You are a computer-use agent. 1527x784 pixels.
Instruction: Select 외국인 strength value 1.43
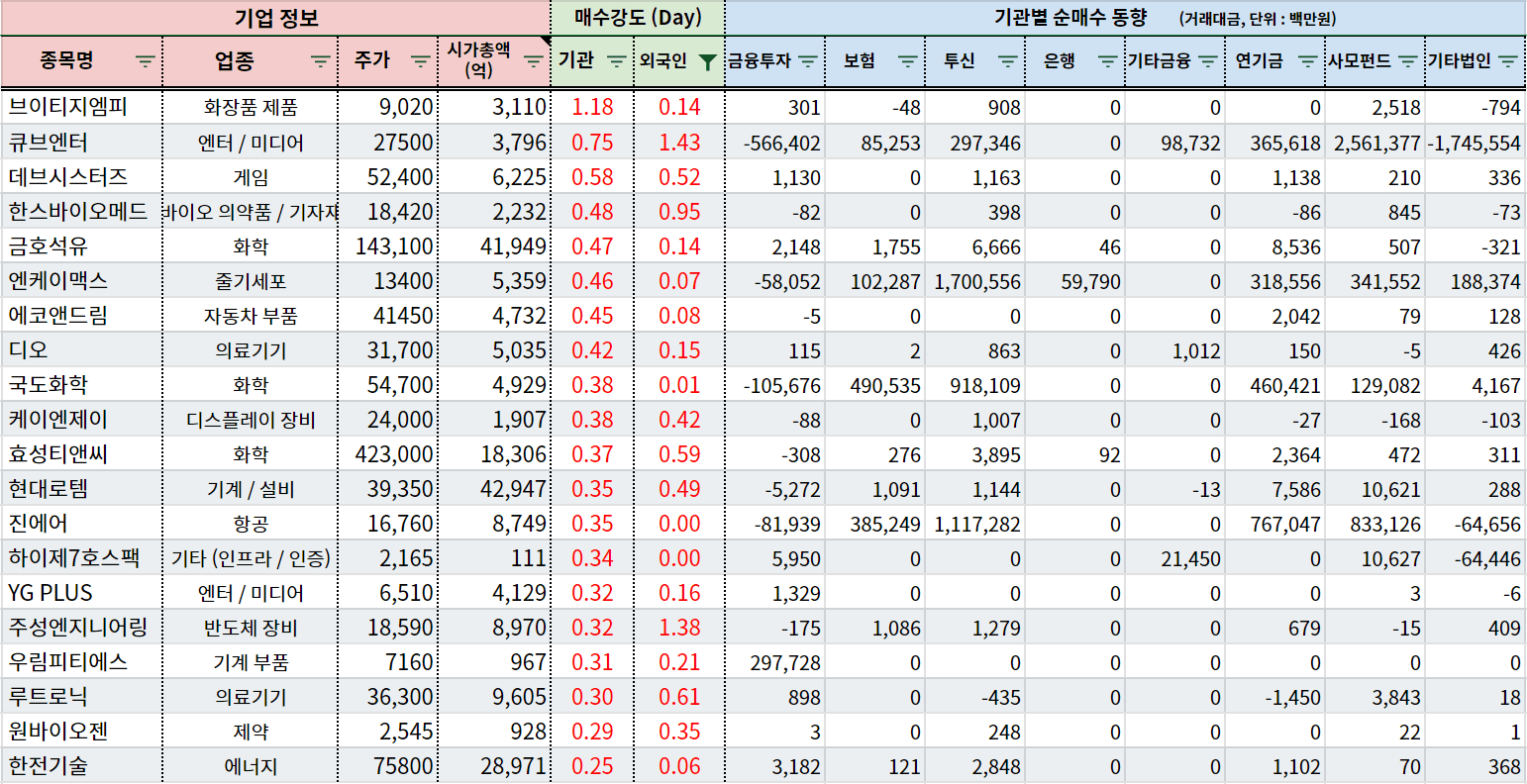[679, 142]
